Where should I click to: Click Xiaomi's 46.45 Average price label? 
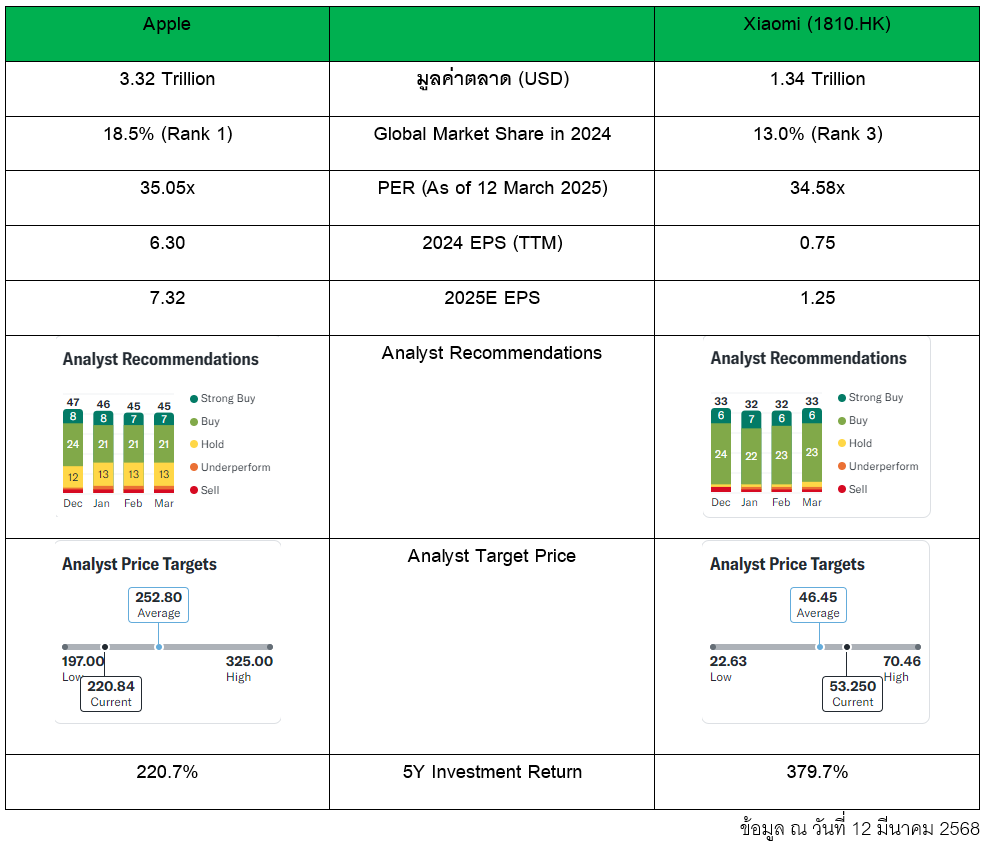818,605
